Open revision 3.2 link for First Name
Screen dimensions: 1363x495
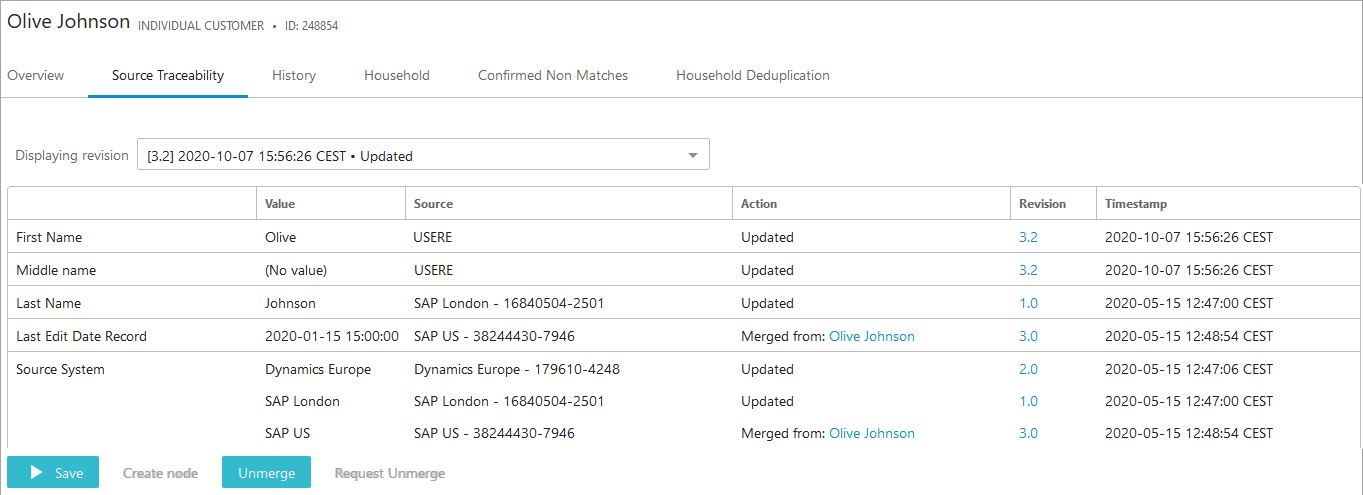(x=1028, y=237)
